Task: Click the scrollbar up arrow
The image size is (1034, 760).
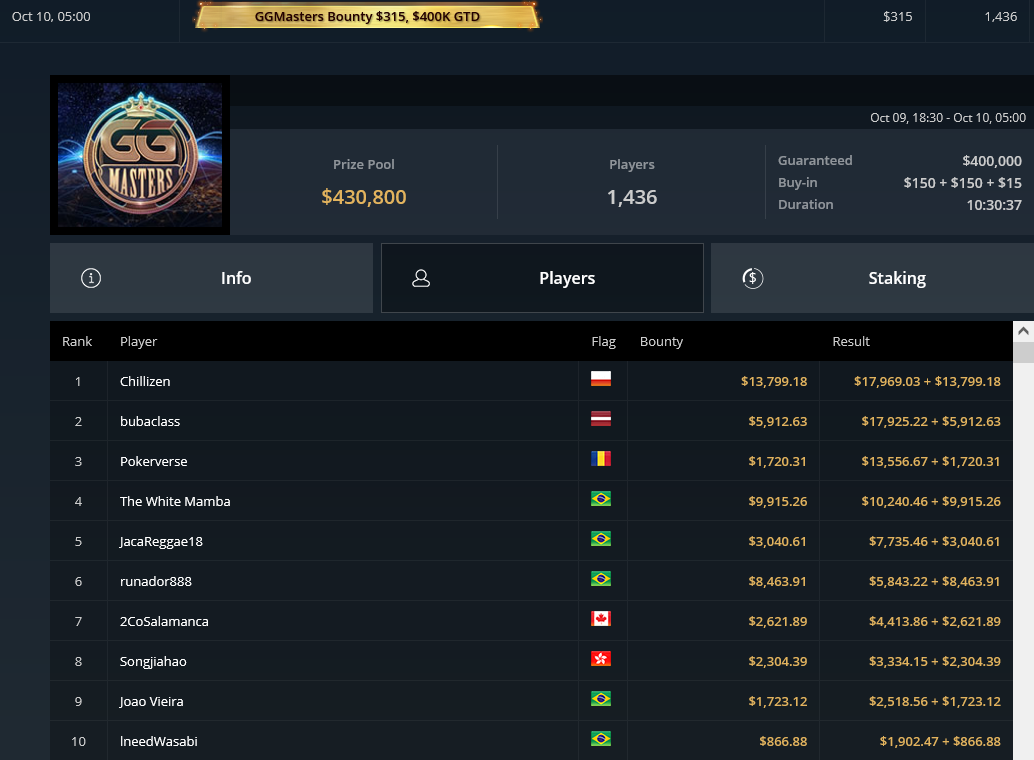Action: (1023, 331)
